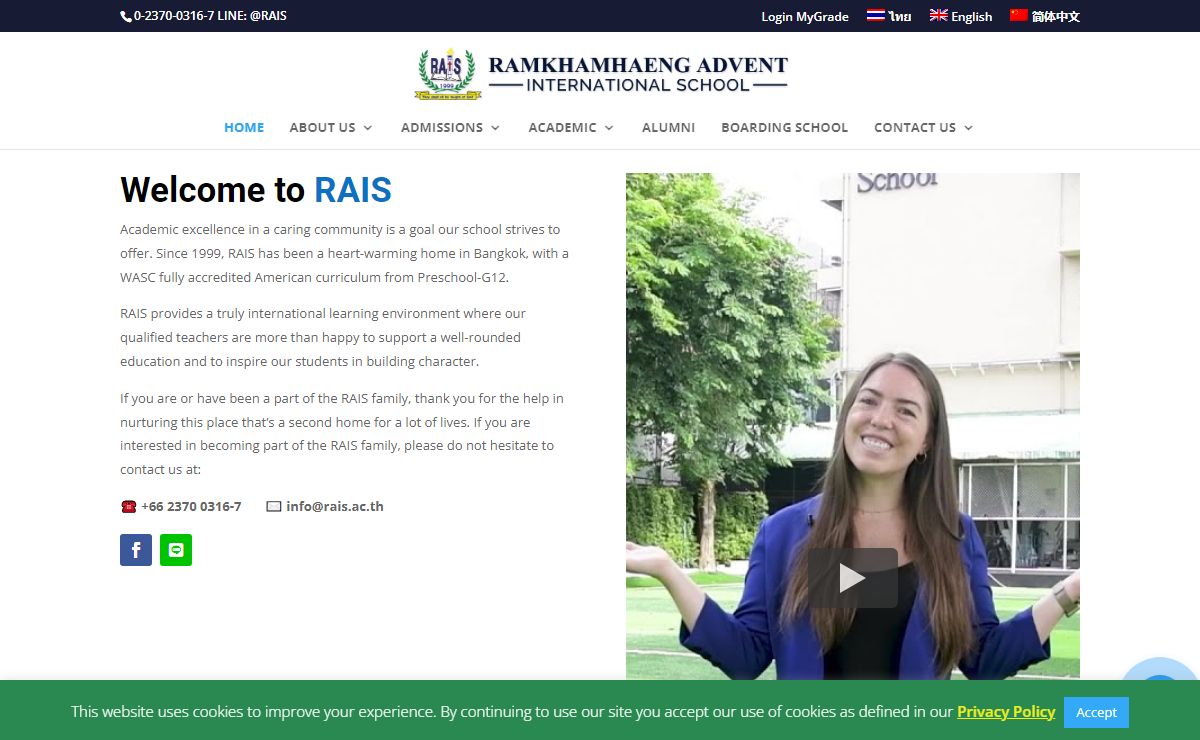Open the Academic menu

coord(562,127)
